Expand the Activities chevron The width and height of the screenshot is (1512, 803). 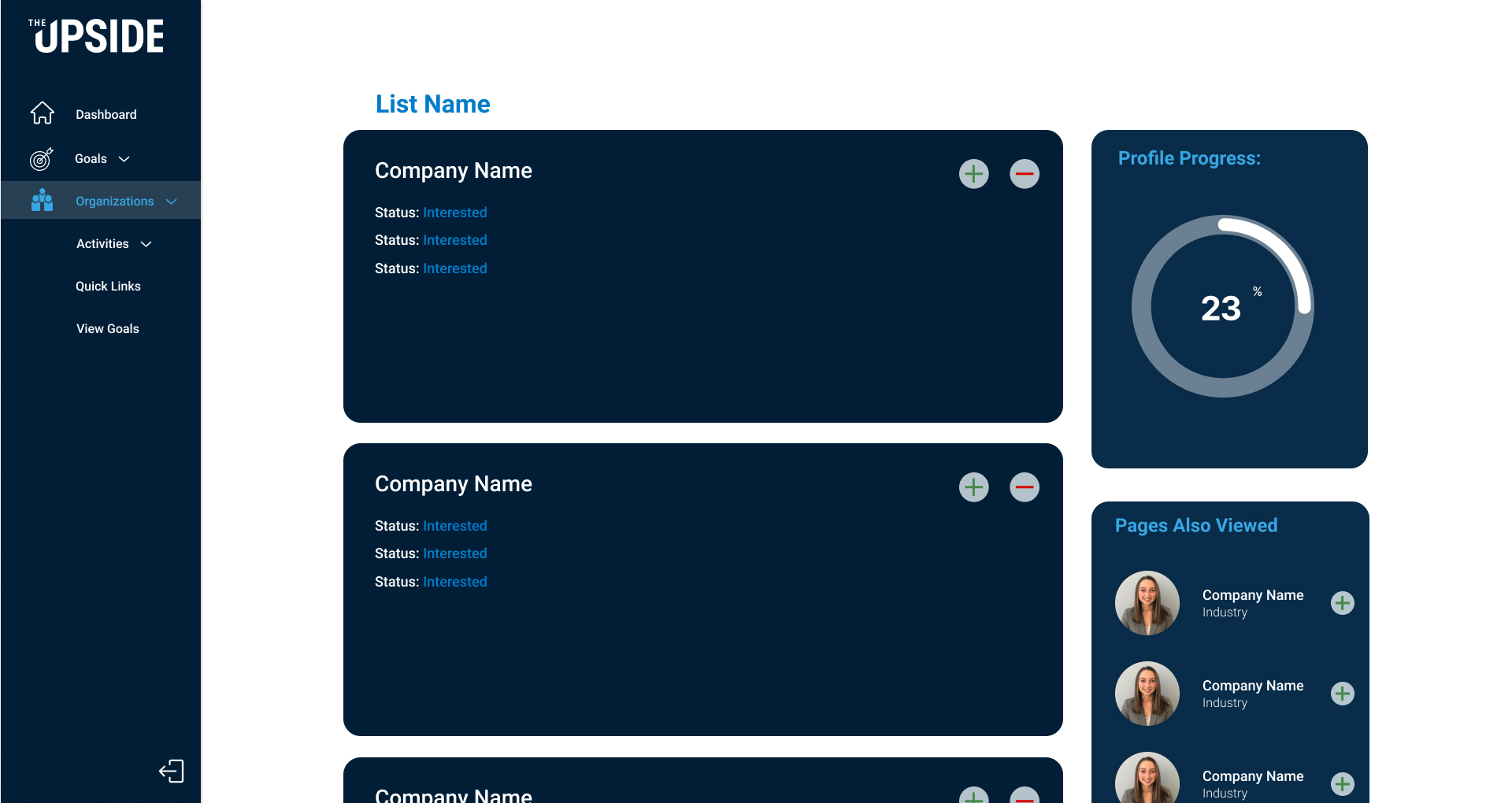(146, 244)
